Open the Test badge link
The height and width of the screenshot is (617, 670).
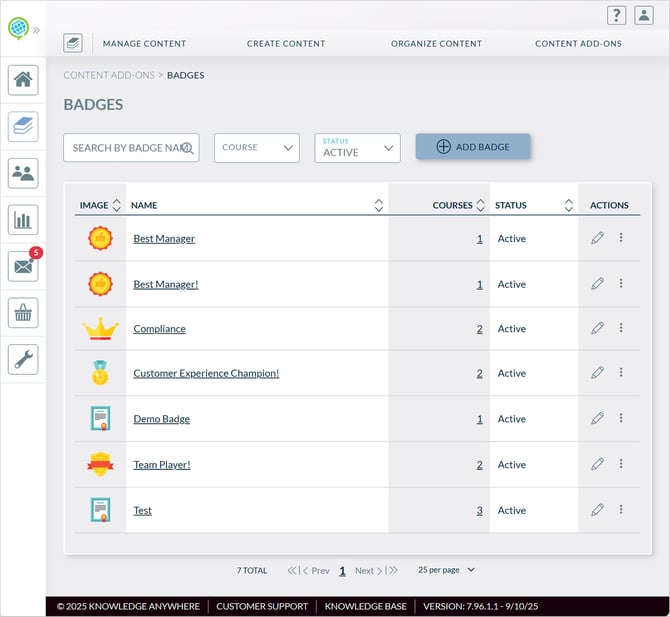pos(142,510)
